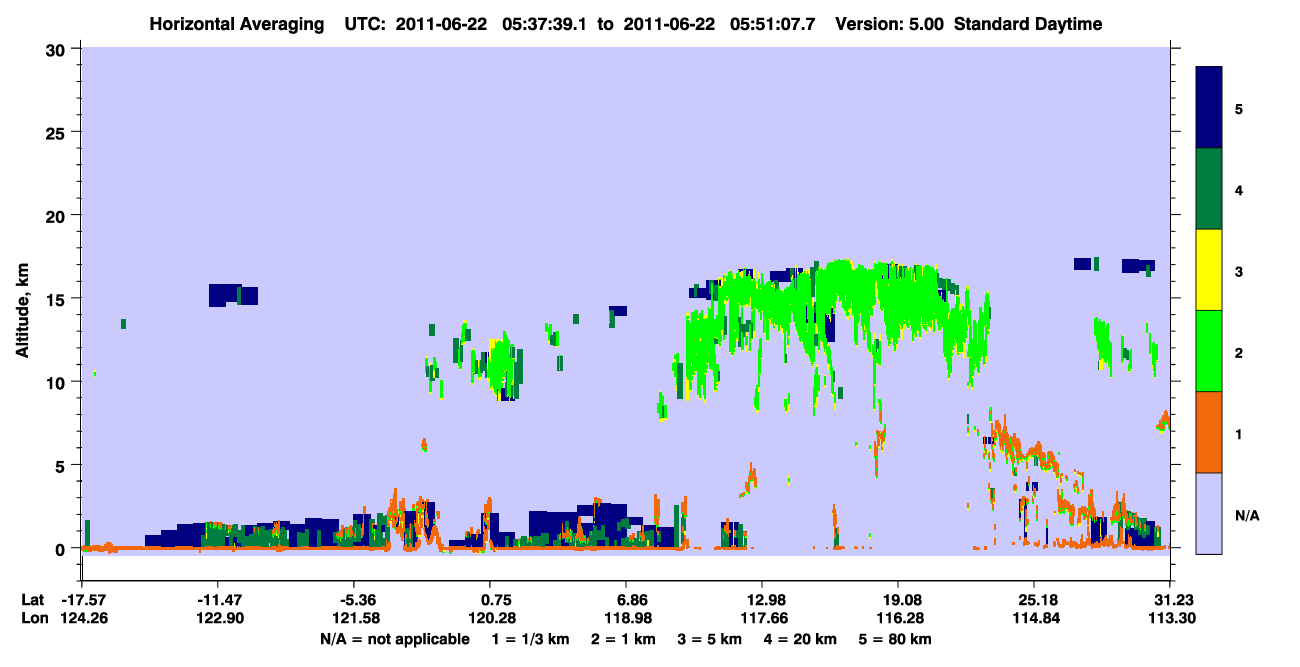Image resolution: width=1300 pixels, height=667 pixels.
Task: Click the colorbar 'N/A' label
Action: pyautogui.click(x=1247, y=515)
